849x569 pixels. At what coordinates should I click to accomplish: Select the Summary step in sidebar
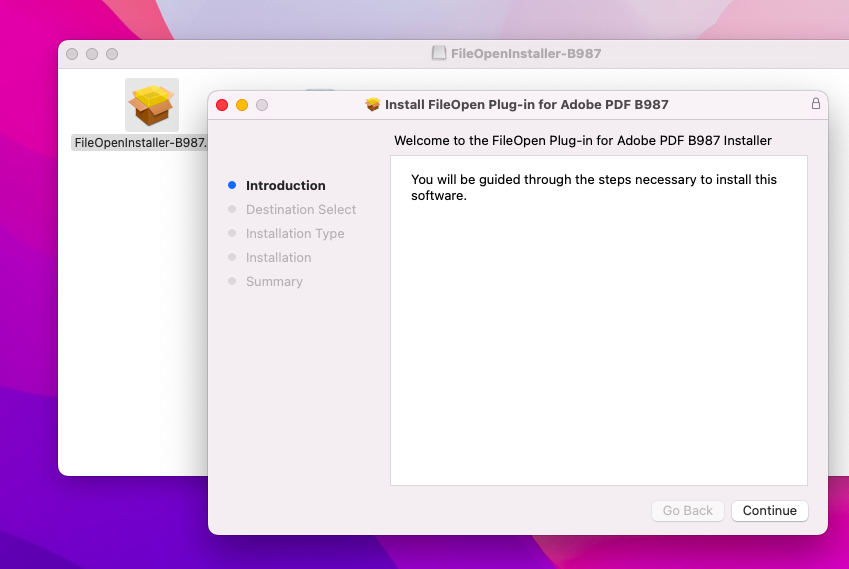tap(274, 282)
